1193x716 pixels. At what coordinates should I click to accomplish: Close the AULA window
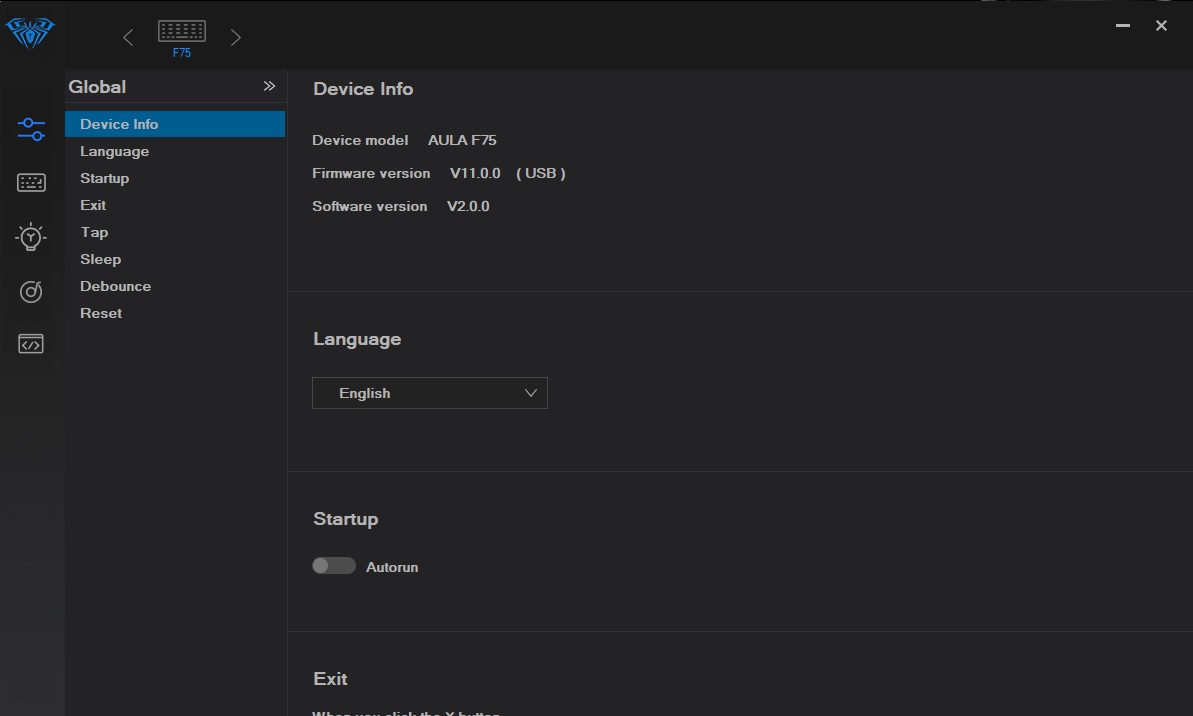click(x=1161, y=26)
